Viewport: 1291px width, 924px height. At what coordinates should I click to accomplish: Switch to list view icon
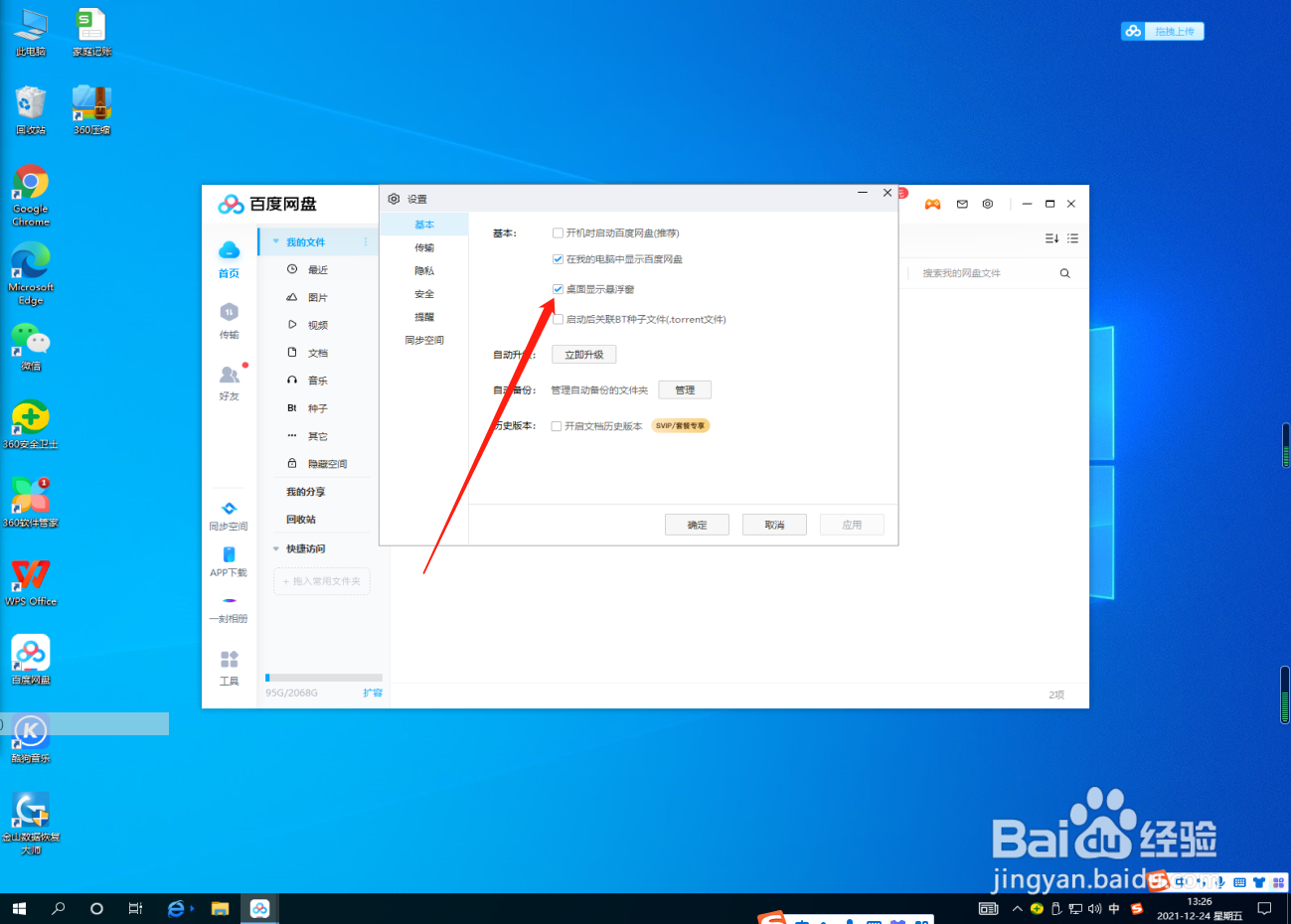pos(1073,238)
